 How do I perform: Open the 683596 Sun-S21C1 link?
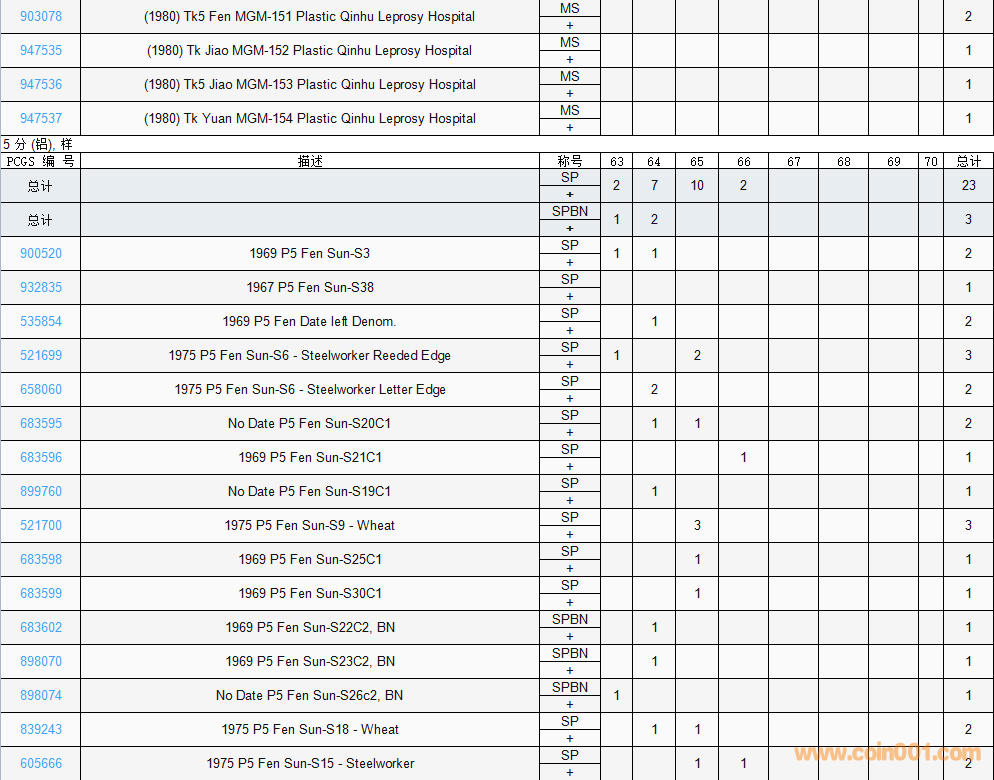tap(41, 458)
